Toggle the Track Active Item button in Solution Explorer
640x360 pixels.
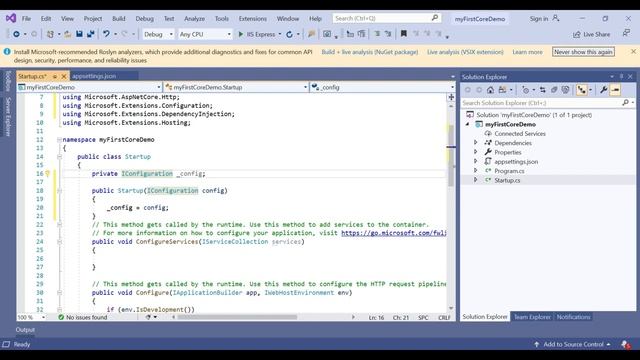[581, 90]
